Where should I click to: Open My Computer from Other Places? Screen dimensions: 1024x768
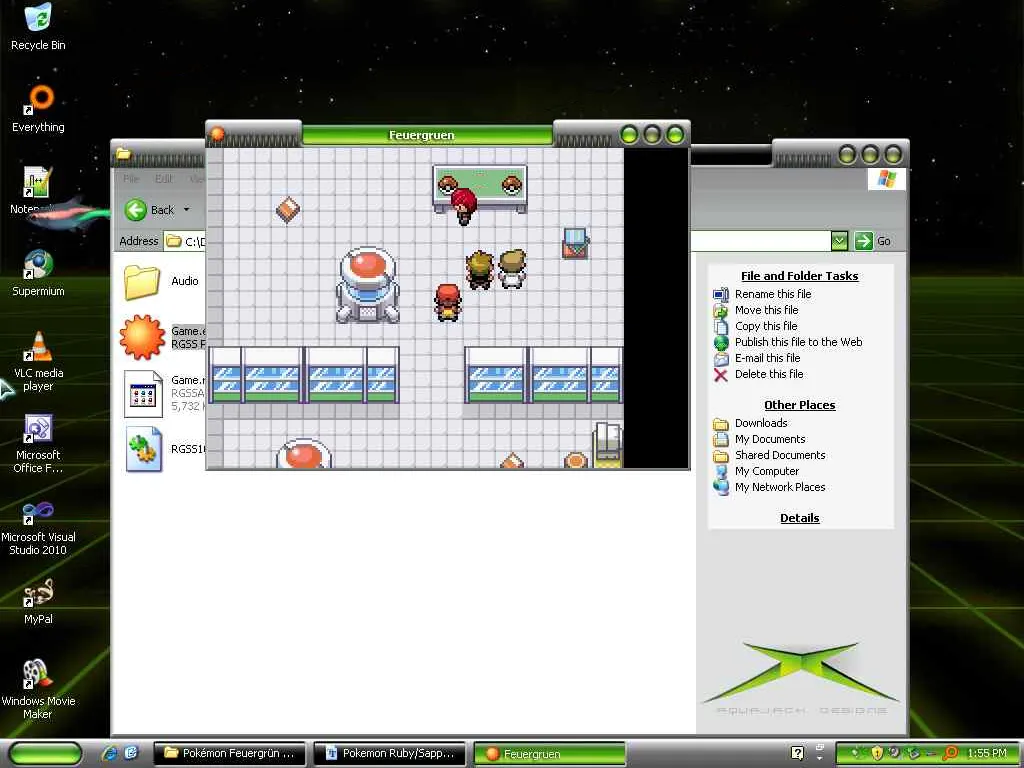click(767, 471)
